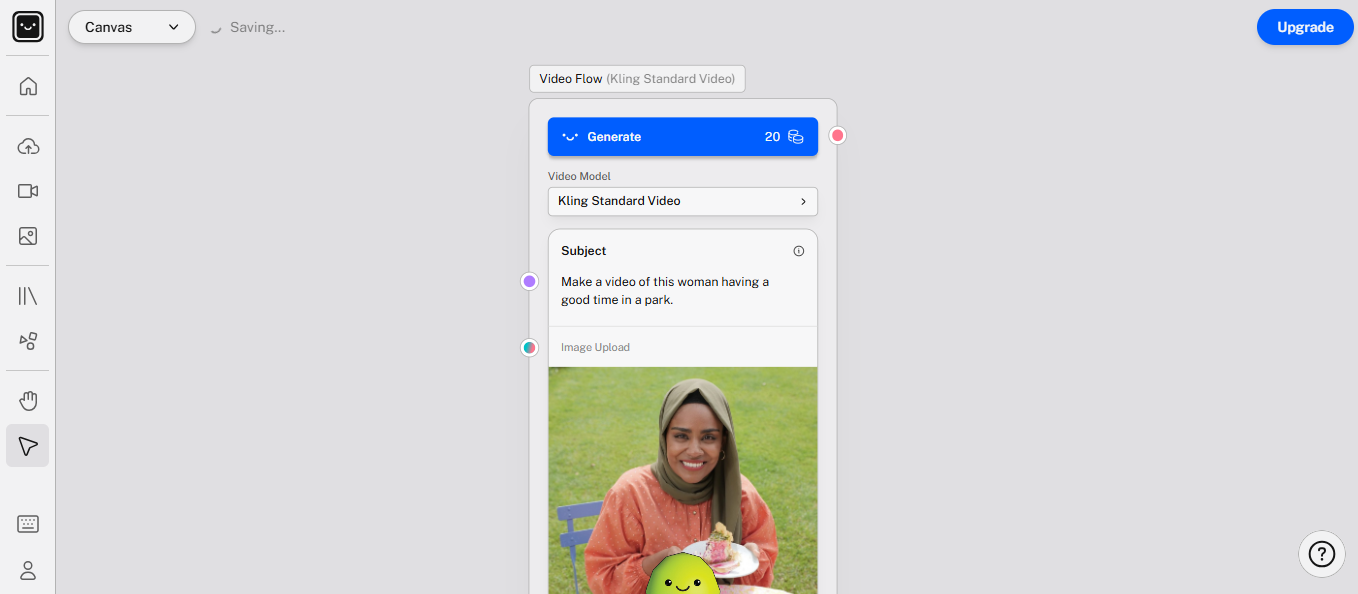Open the video camera sidebar tool
The width and height of the screenshot is (1358, 594).
pos(28,191)
